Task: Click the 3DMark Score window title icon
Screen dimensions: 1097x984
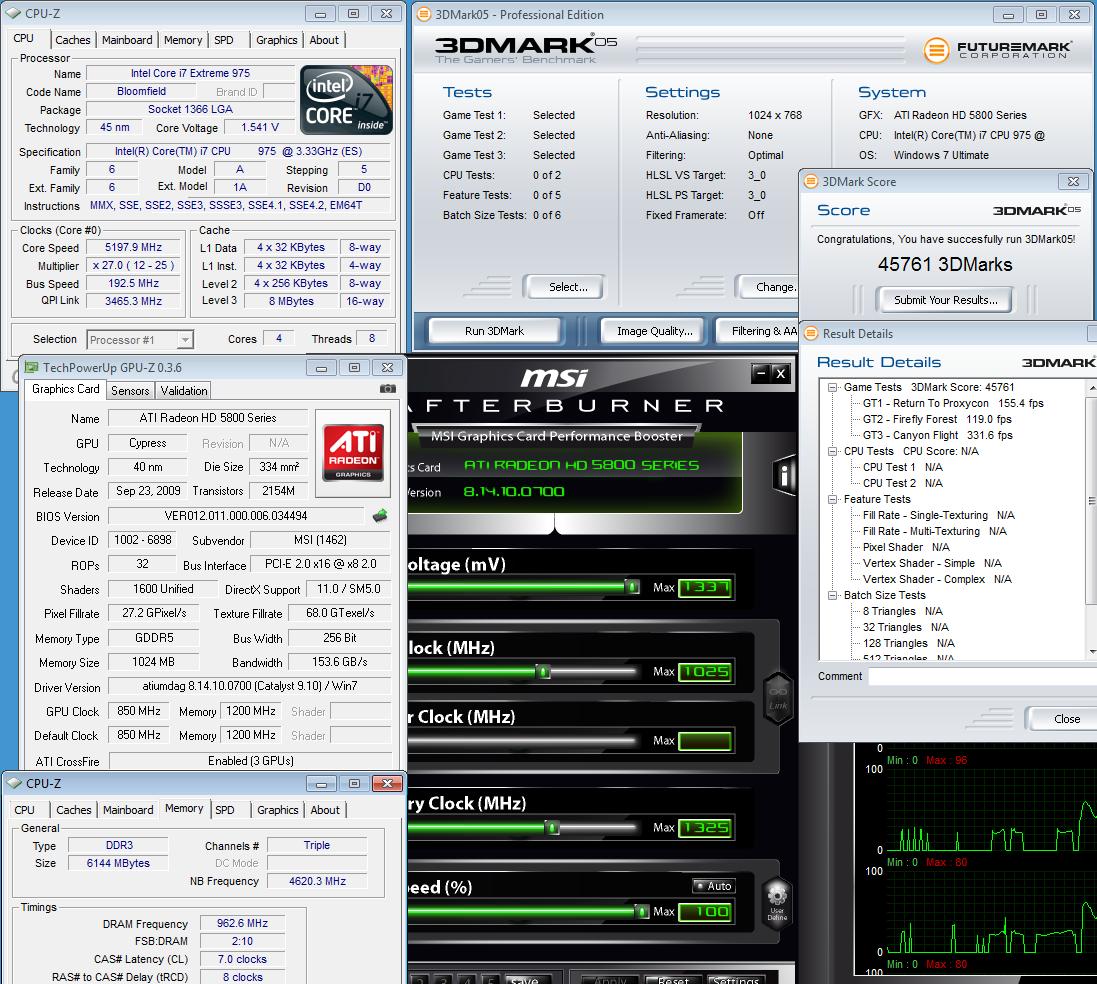Action: (810, 181)
